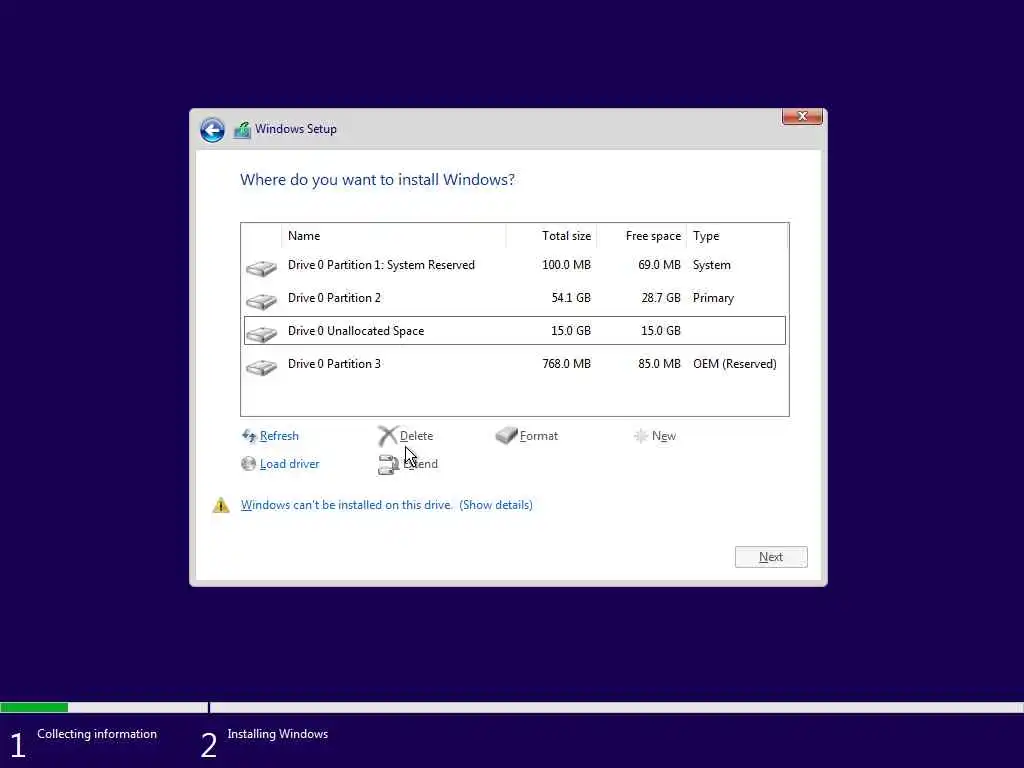Click the "768.0 MB" total size cell
Screen dimensions: 1024x768
pos(566,364)
